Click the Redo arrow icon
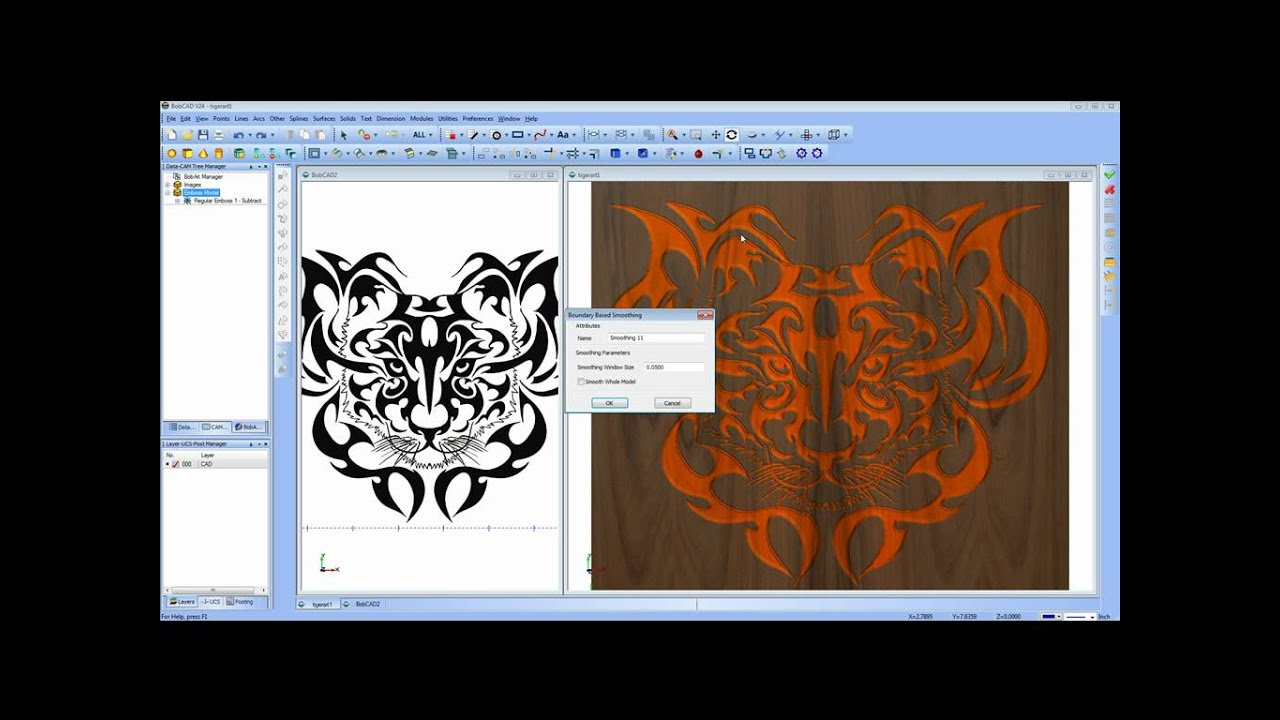Screen dimensions: 1280x720 (x=261, y=135)
